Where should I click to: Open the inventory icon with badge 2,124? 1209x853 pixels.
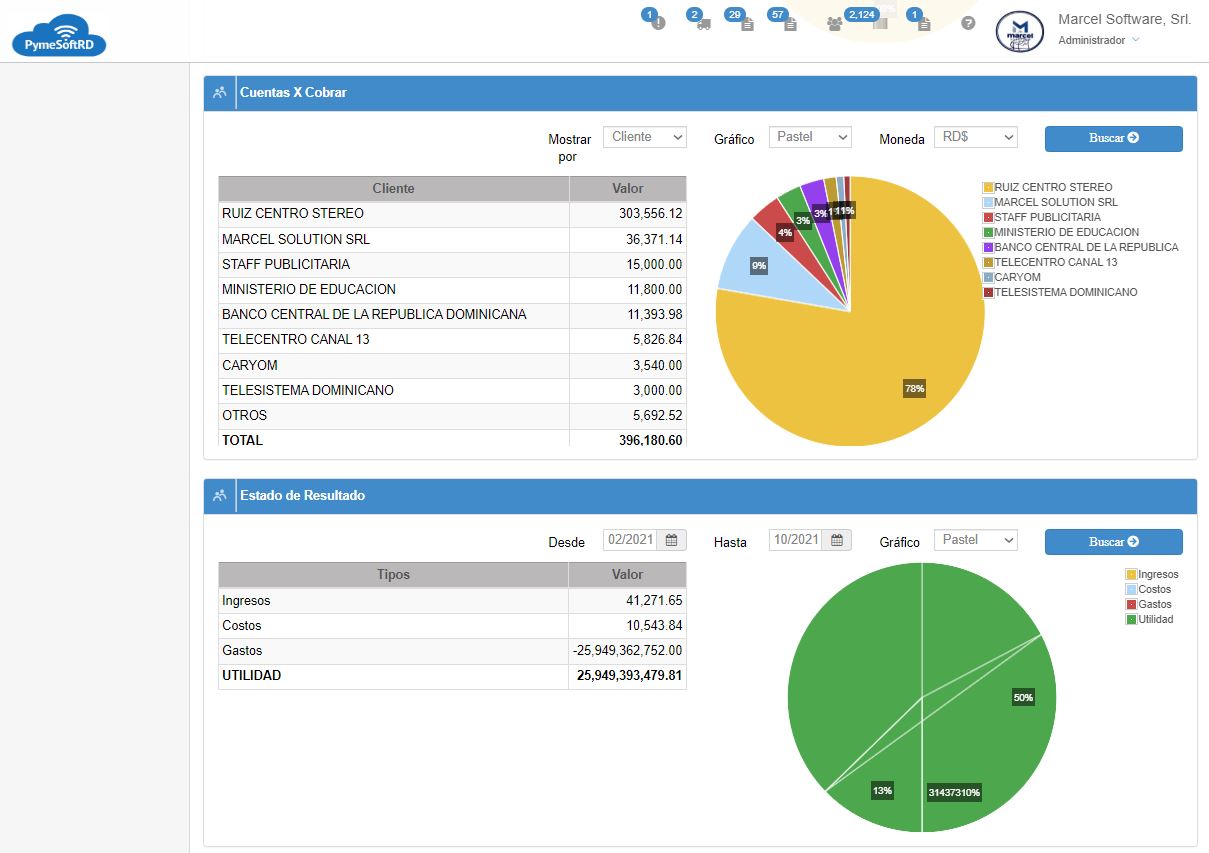tap(879, 23)
